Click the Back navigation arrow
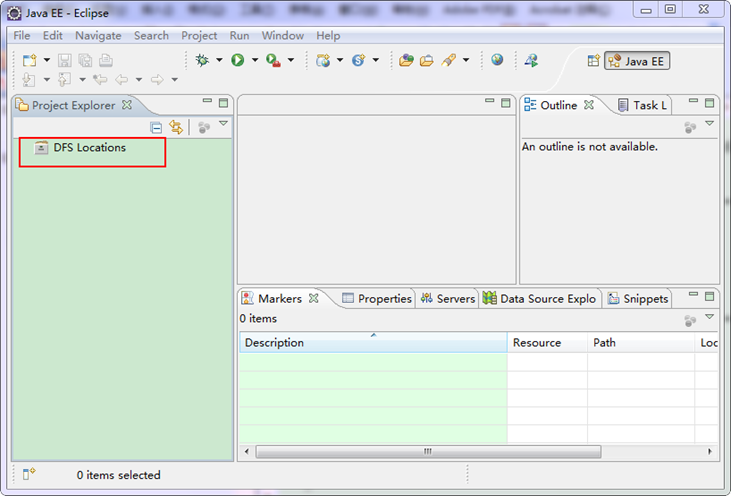The image size is (731, 496). [122, 80]
